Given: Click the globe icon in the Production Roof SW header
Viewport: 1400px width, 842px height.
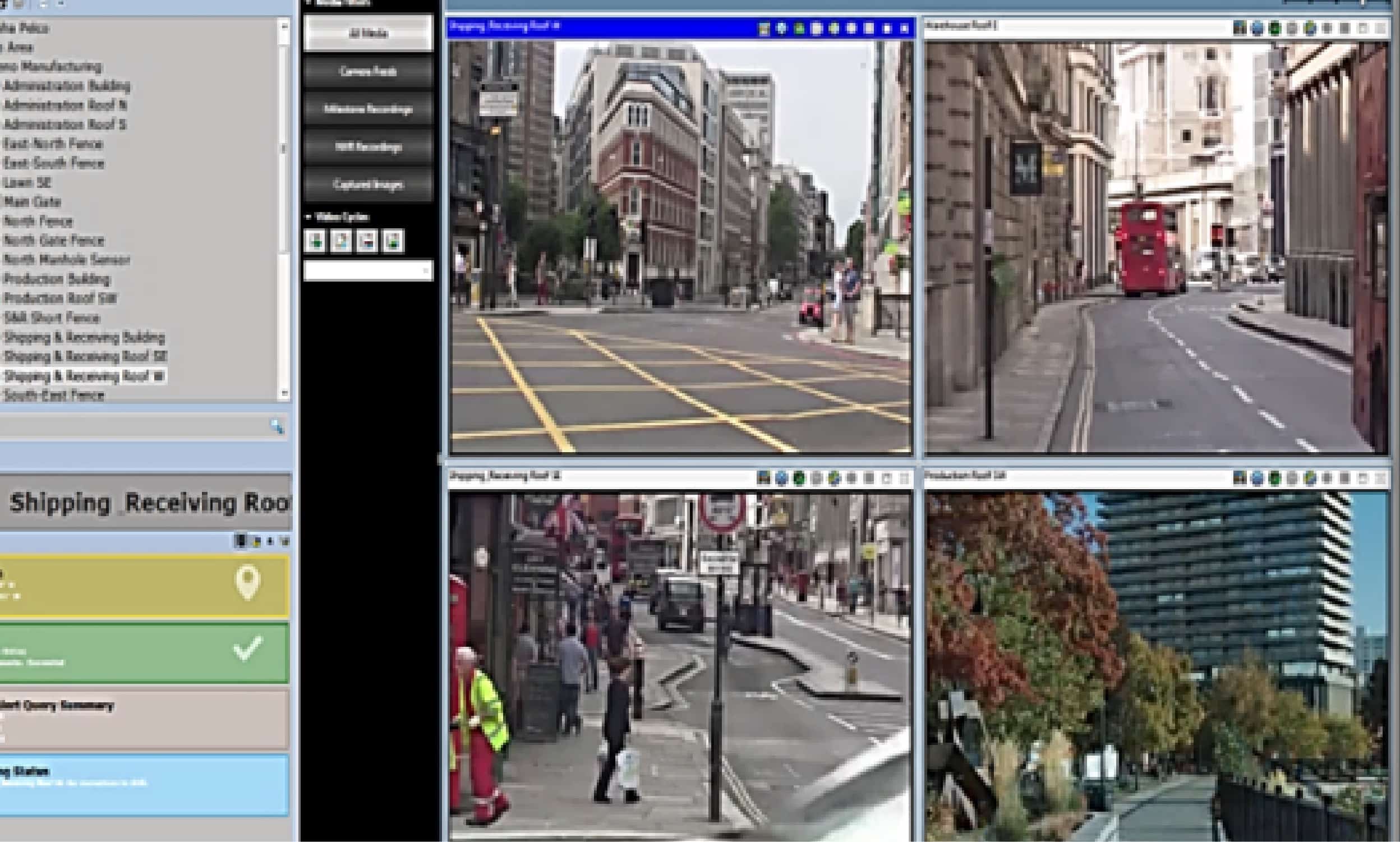Looking at the screenshot, I should [x=1310, y=479].
